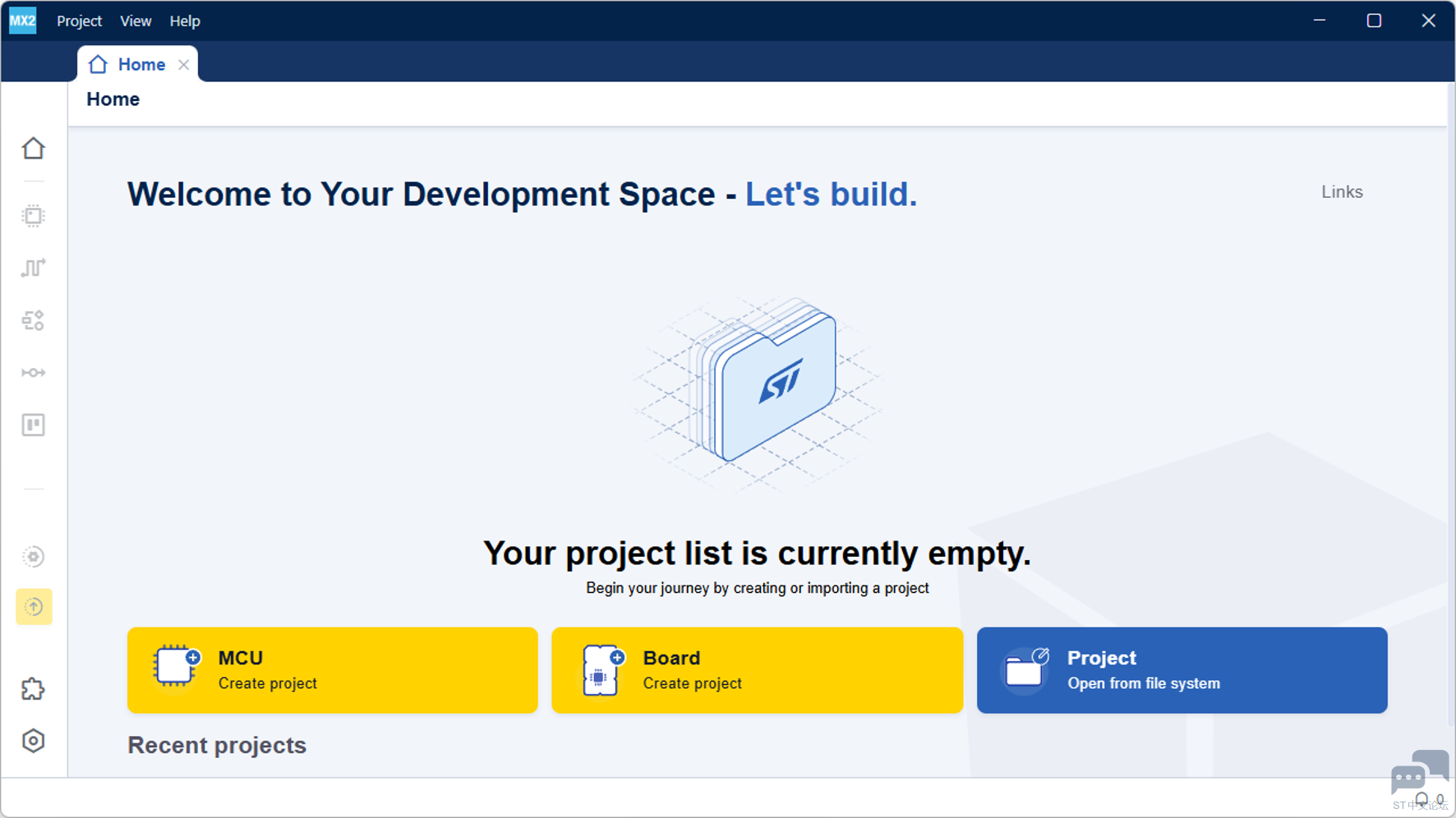Close the Home tab

[x=184, y=65]
